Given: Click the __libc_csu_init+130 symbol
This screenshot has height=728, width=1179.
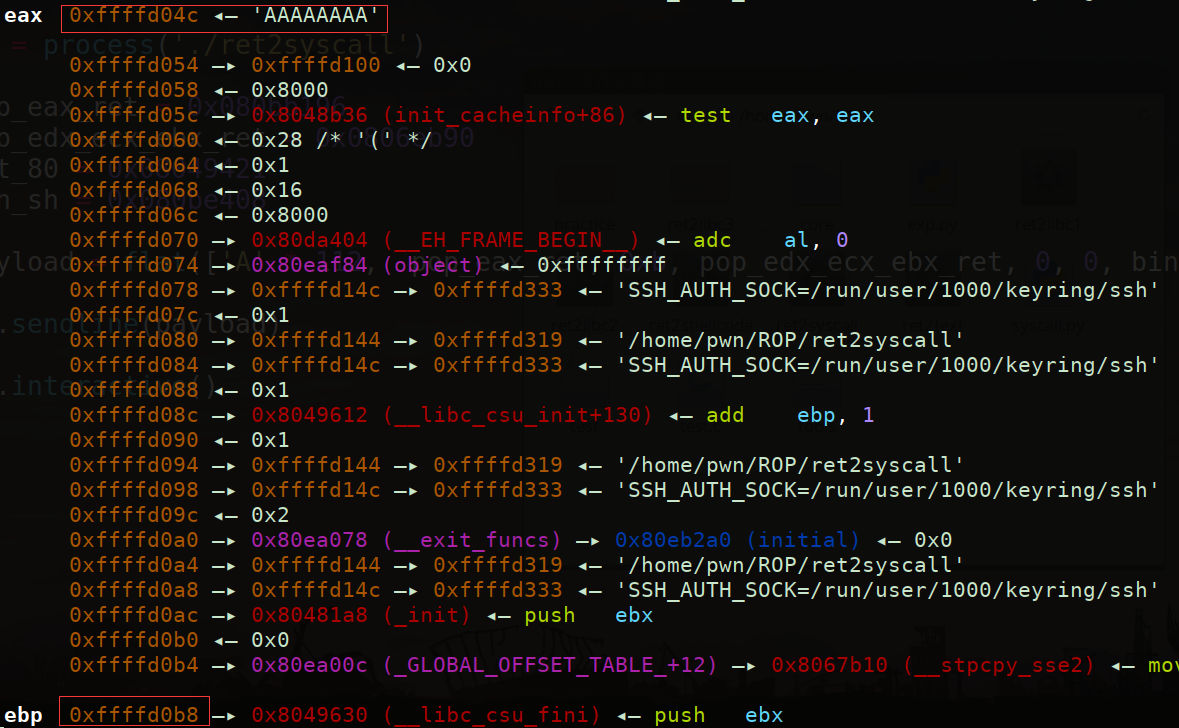Looking at the screenshot, I should point(517,414).
